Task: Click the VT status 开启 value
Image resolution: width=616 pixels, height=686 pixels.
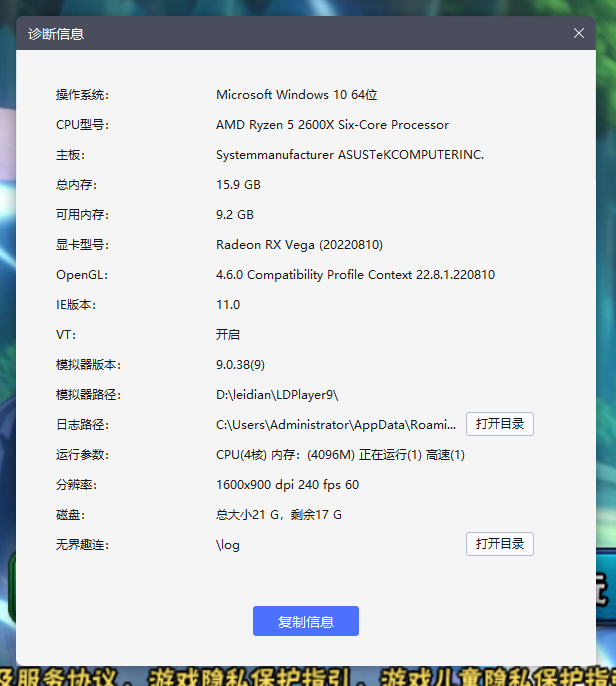Action: (228, 335)
